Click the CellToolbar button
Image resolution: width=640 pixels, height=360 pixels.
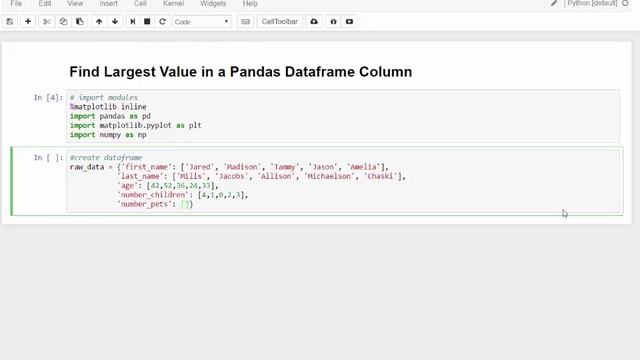[x=280, y=22]
